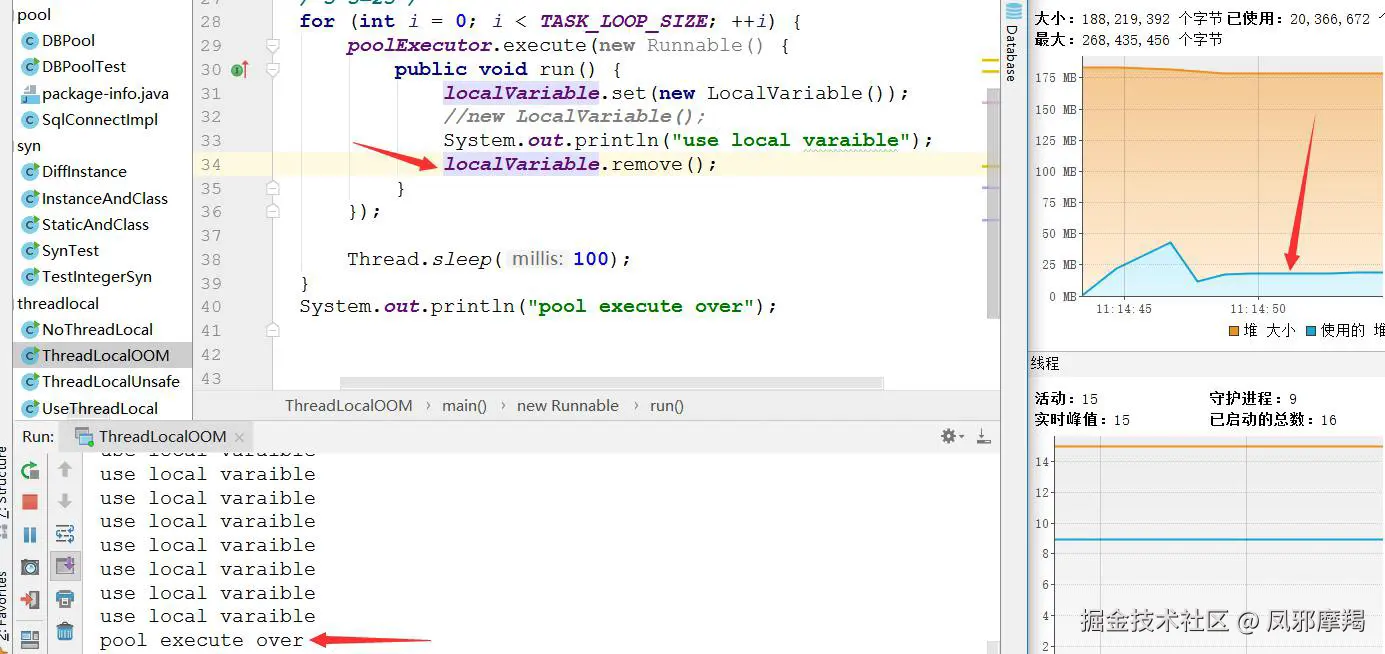Pause the program output
Viewport: 1385px width, 654px height.
(x=30, y=535)
